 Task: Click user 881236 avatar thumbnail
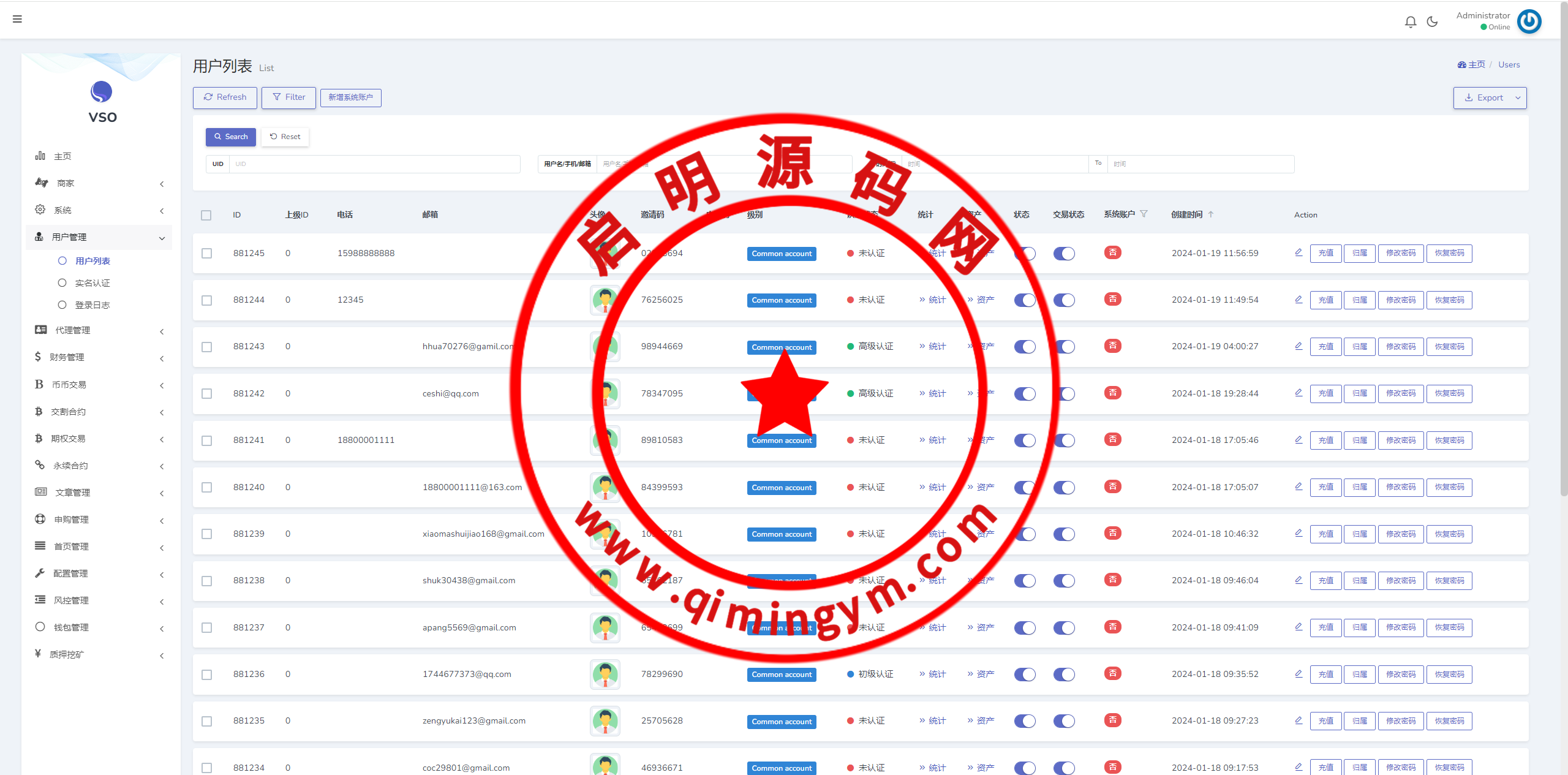(605, 674)
